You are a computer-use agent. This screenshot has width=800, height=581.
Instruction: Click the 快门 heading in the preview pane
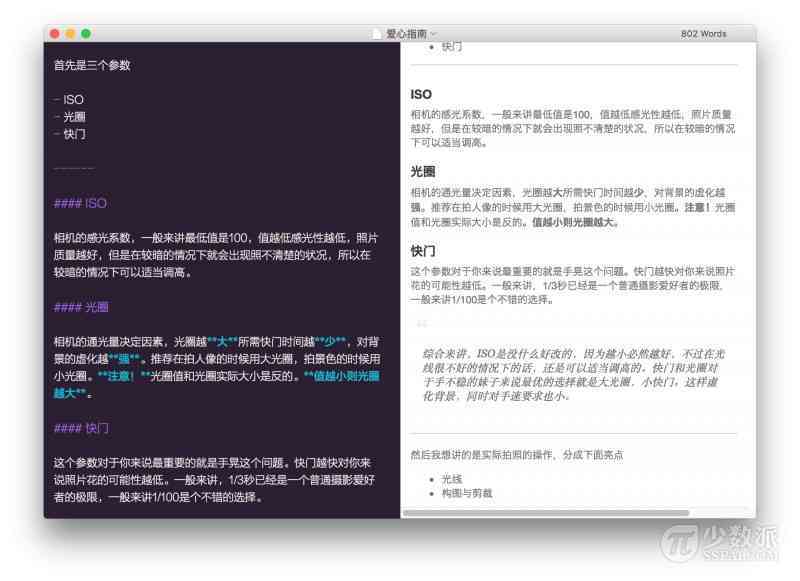click(x=423, y=251)
